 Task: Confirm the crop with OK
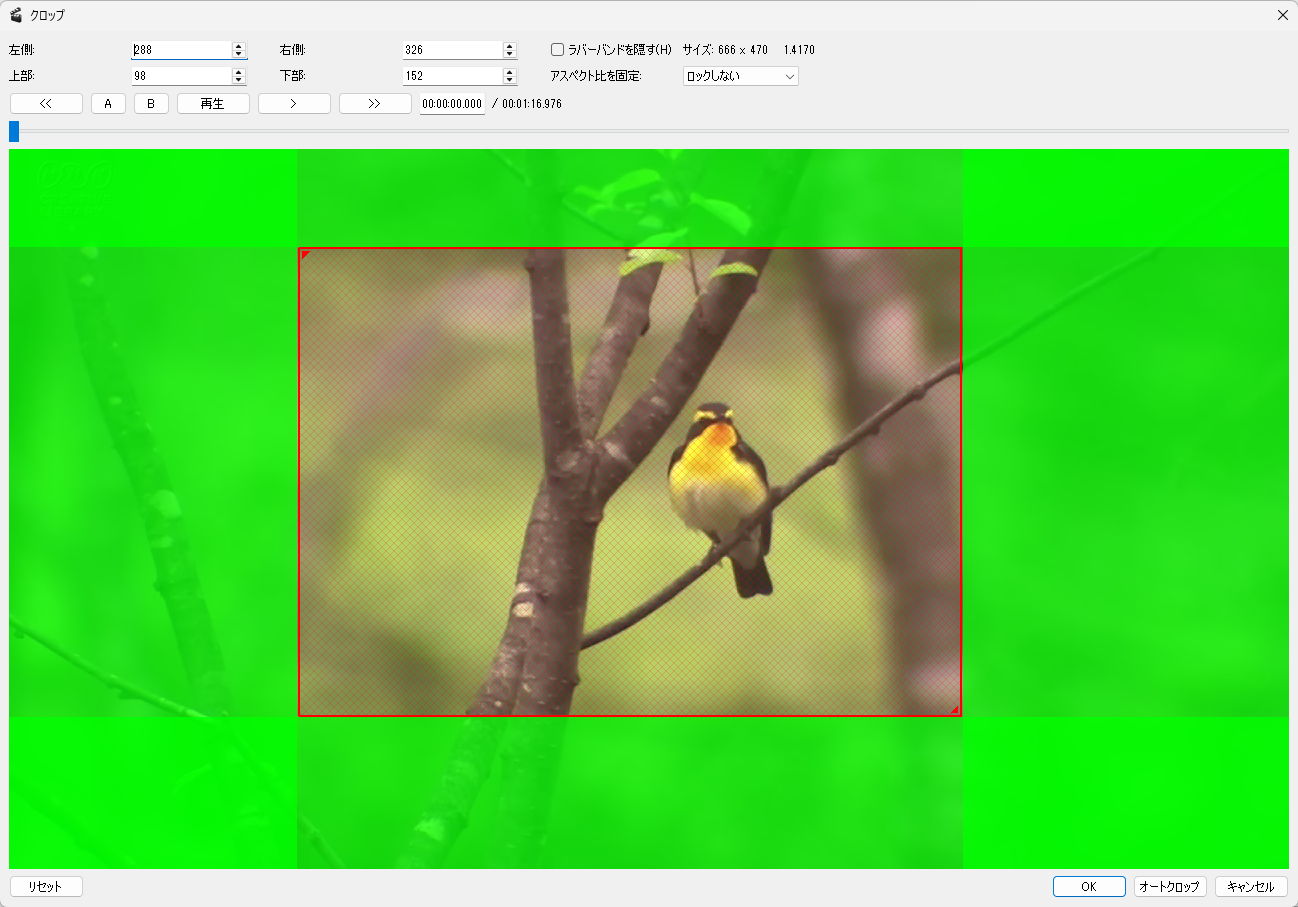click(1089, 886)
